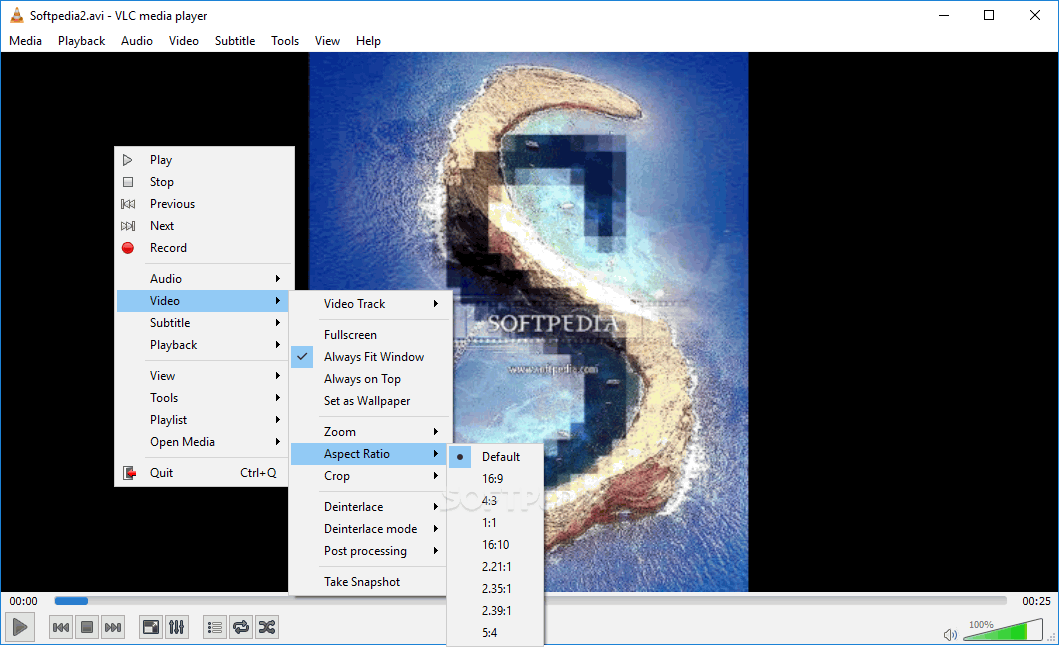Skip to previous media with the rewind icon

click(x=61, y=627)
